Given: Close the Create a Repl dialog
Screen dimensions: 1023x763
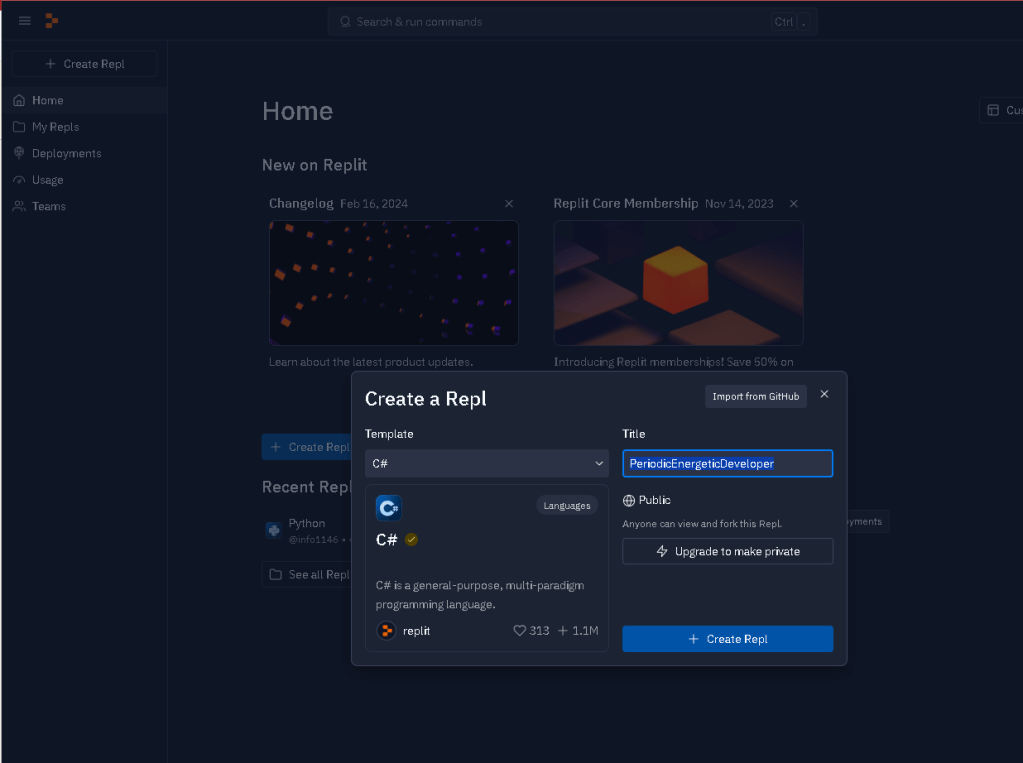Looking at the screenshot, I should coord(824,394).
